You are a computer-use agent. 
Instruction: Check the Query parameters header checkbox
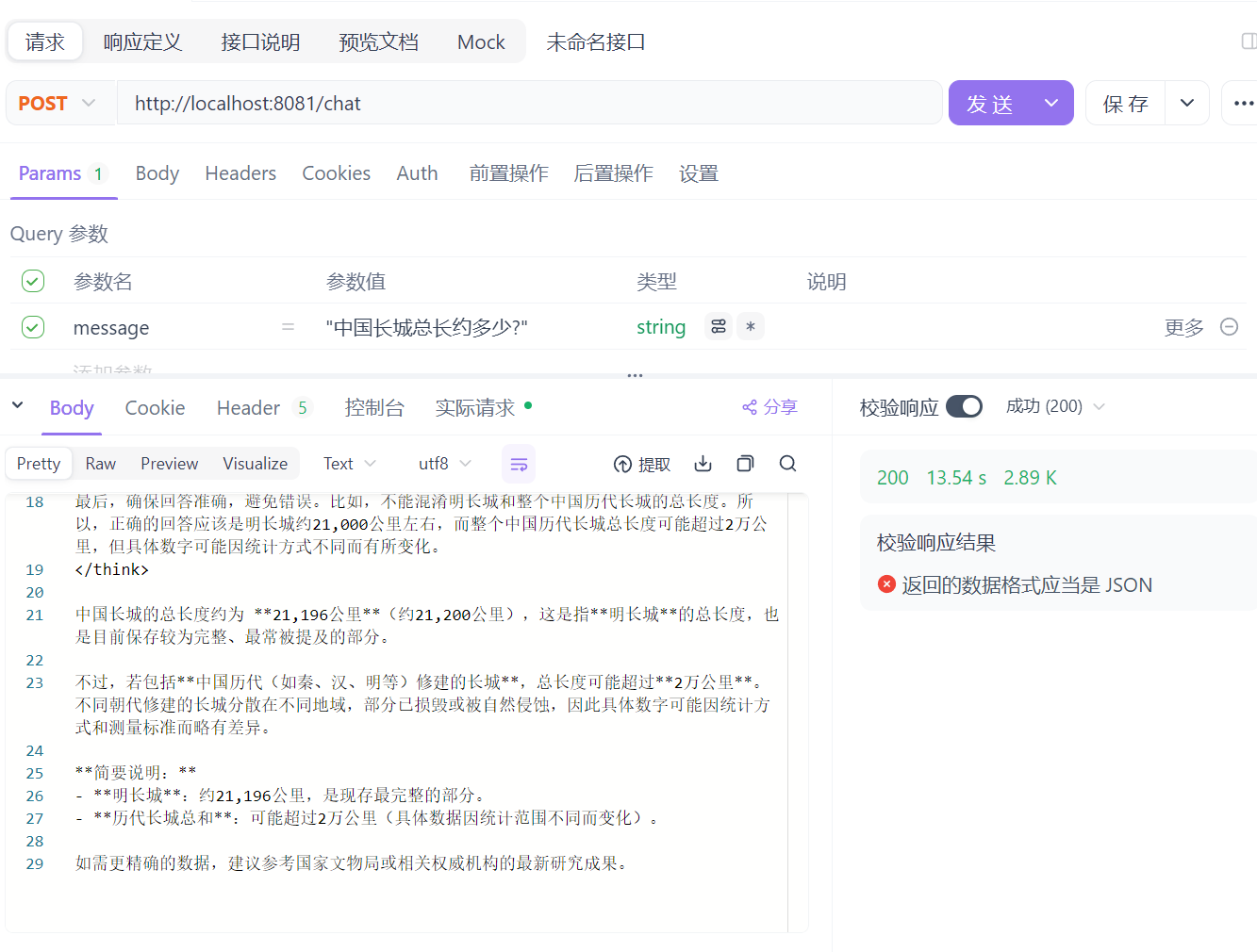pos(32,280)
